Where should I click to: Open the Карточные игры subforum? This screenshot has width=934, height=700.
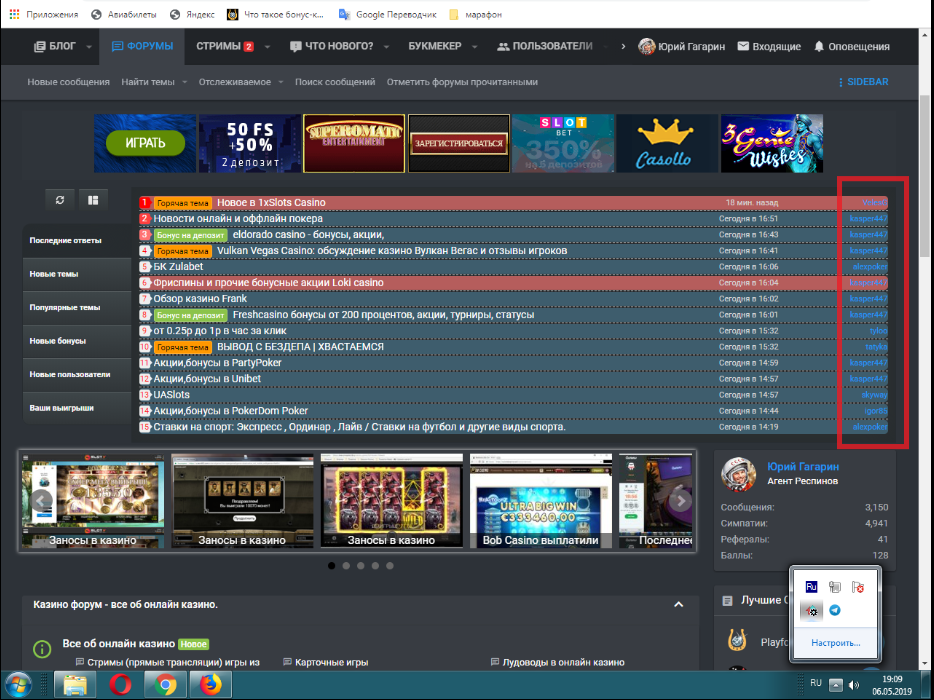click(331, 662)
